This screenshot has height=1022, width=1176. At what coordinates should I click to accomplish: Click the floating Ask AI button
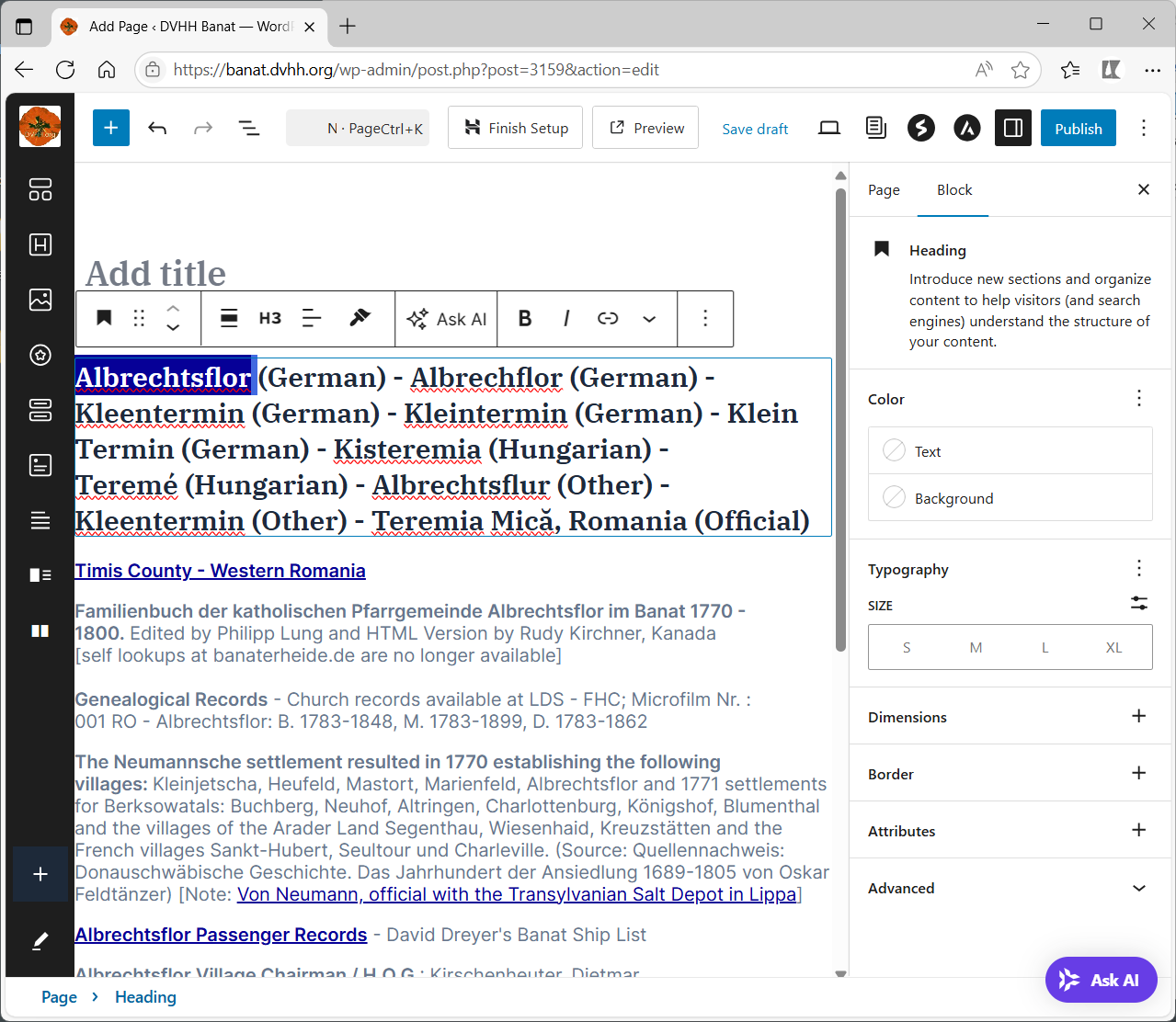(x=1101, y=980)
